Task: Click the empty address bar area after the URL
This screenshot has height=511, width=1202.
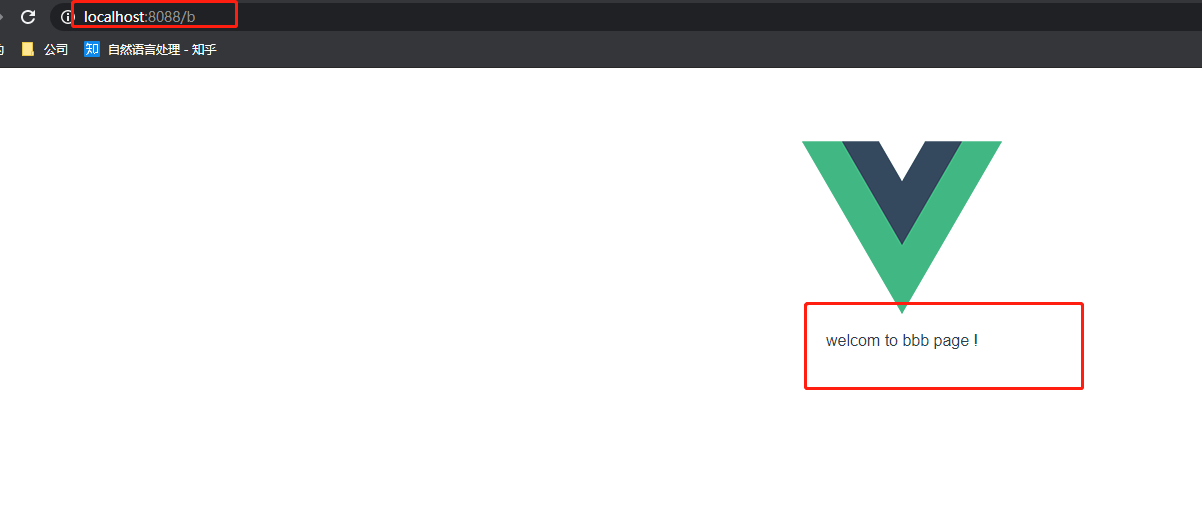Action: click(x=700, y=17)
